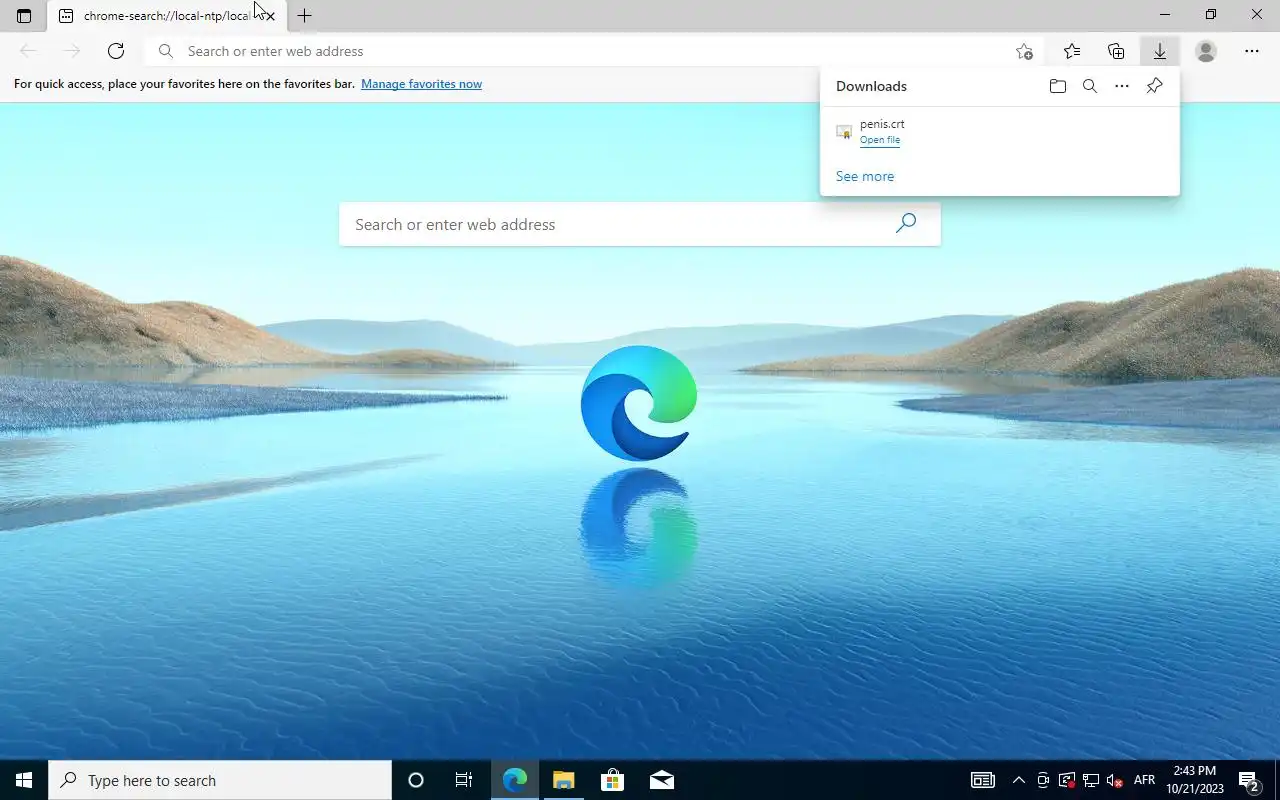The image size is (1280, 800).
Task: Open Mail app from taskbar
Action: point(661,780)
